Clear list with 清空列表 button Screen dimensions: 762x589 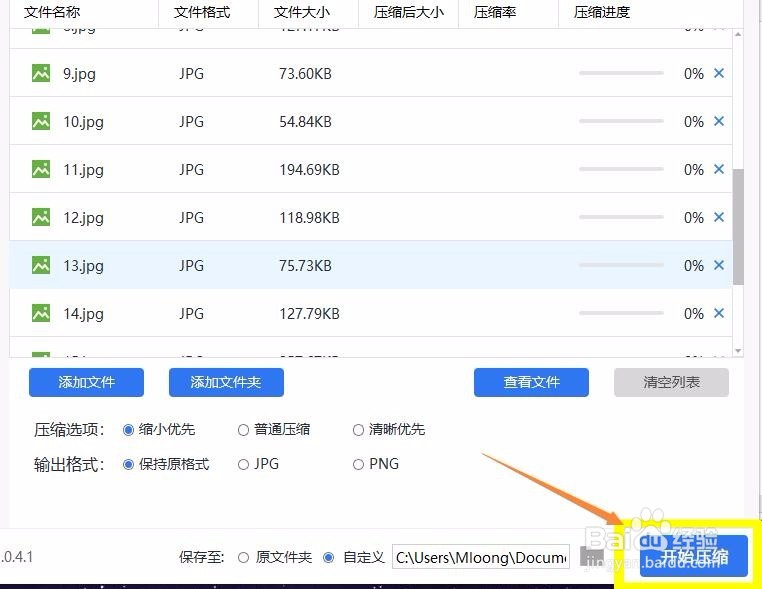[671, 382]
